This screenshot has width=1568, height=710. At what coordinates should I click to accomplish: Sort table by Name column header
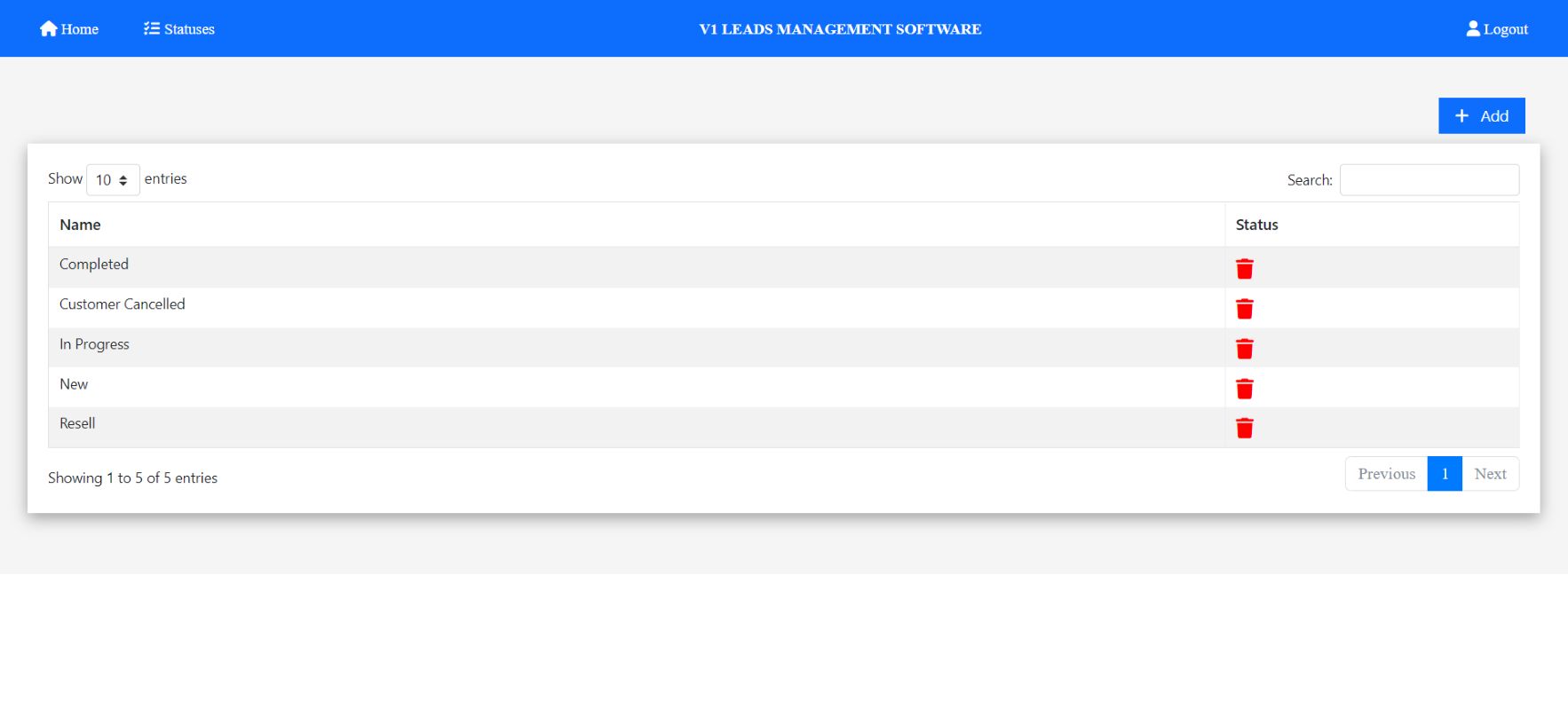(80, 225)
